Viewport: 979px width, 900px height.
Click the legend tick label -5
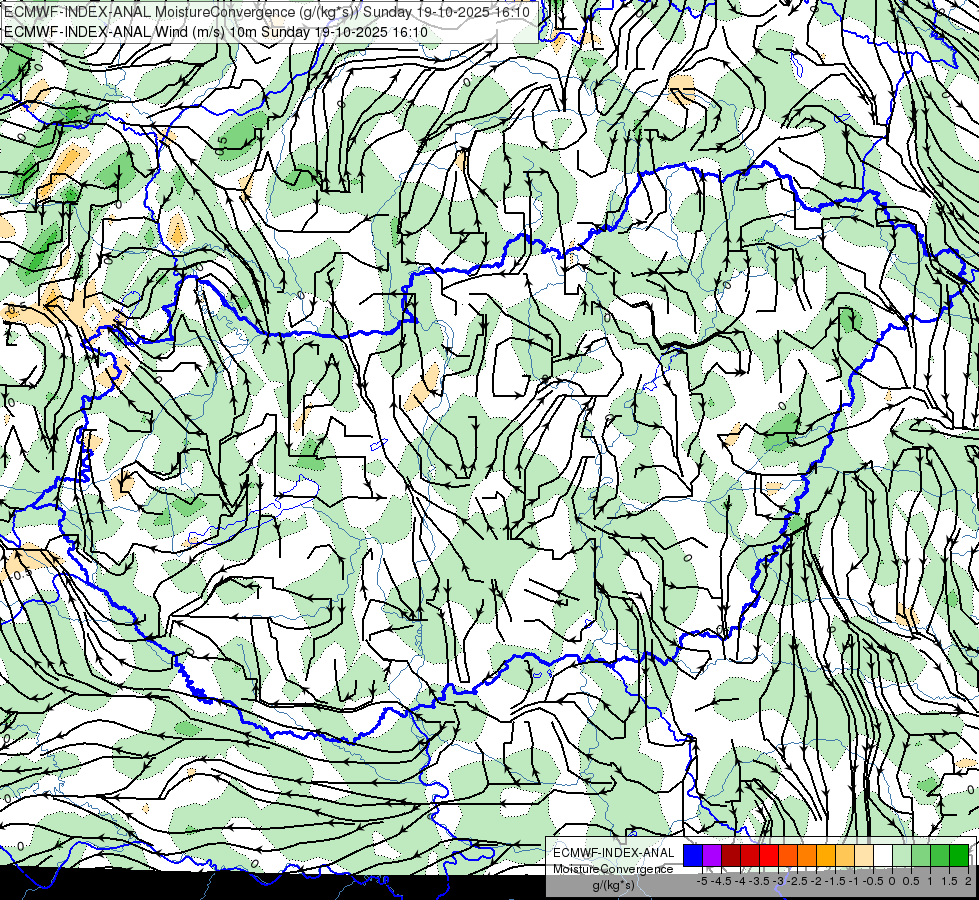[x=702, y=881]
